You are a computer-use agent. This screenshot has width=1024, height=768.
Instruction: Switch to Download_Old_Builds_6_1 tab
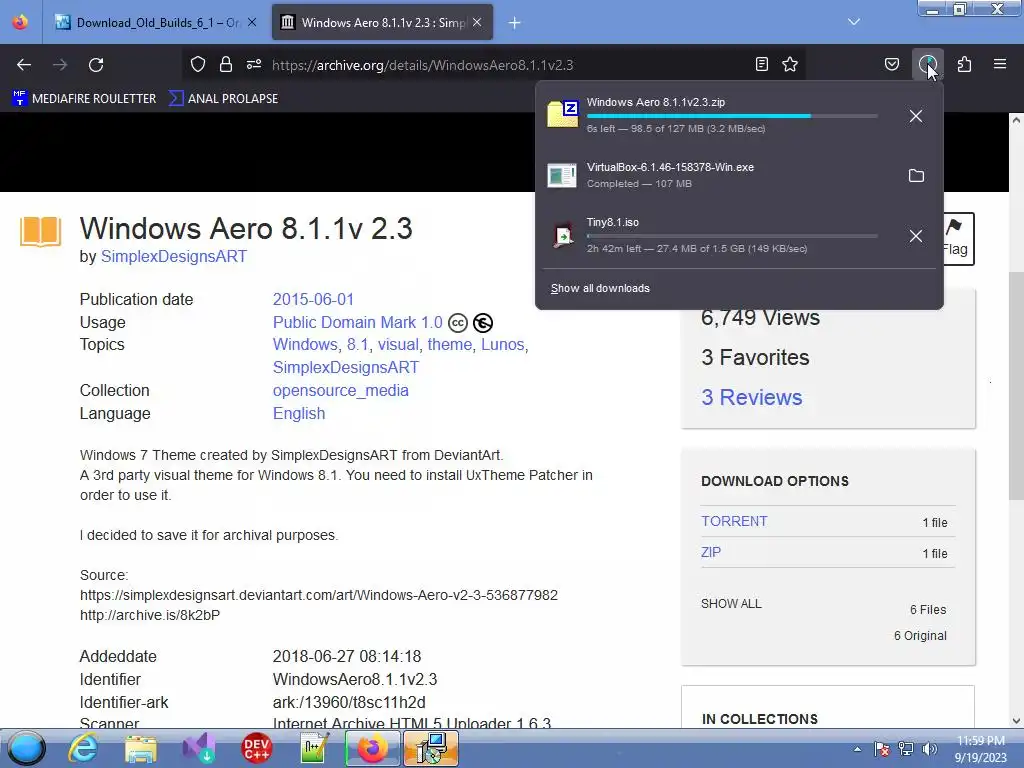click(155, 23)
